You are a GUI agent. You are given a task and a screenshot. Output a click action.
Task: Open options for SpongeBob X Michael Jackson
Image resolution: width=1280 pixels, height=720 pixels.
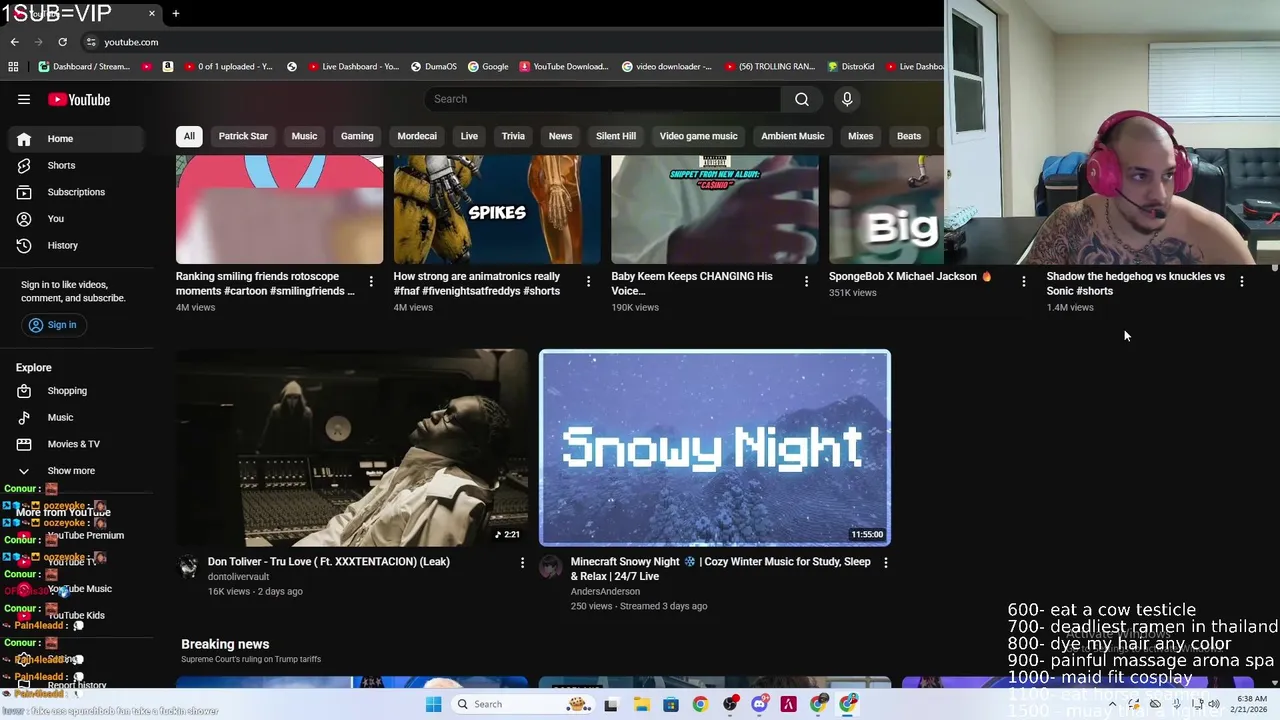point(1023,282)
